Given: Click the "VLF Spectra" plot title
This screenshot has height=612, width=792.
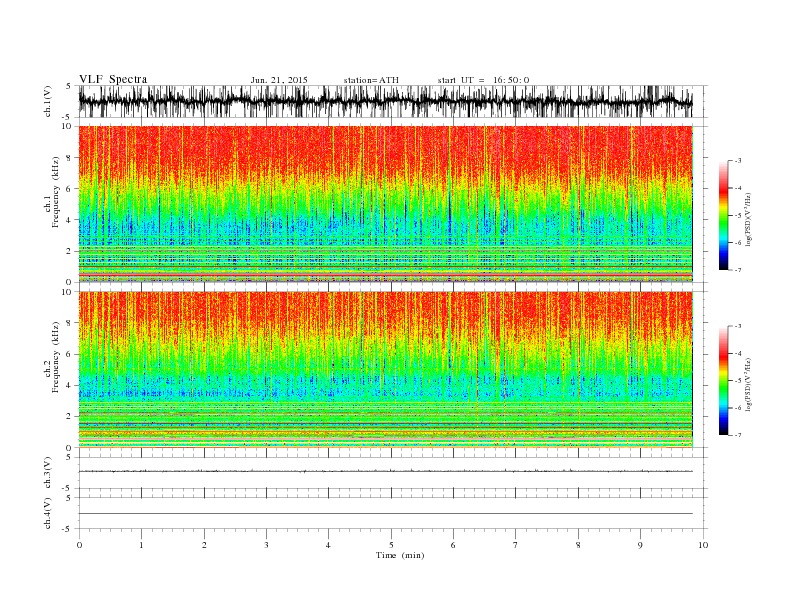Looking at the screenshot, I should (113, 79).
